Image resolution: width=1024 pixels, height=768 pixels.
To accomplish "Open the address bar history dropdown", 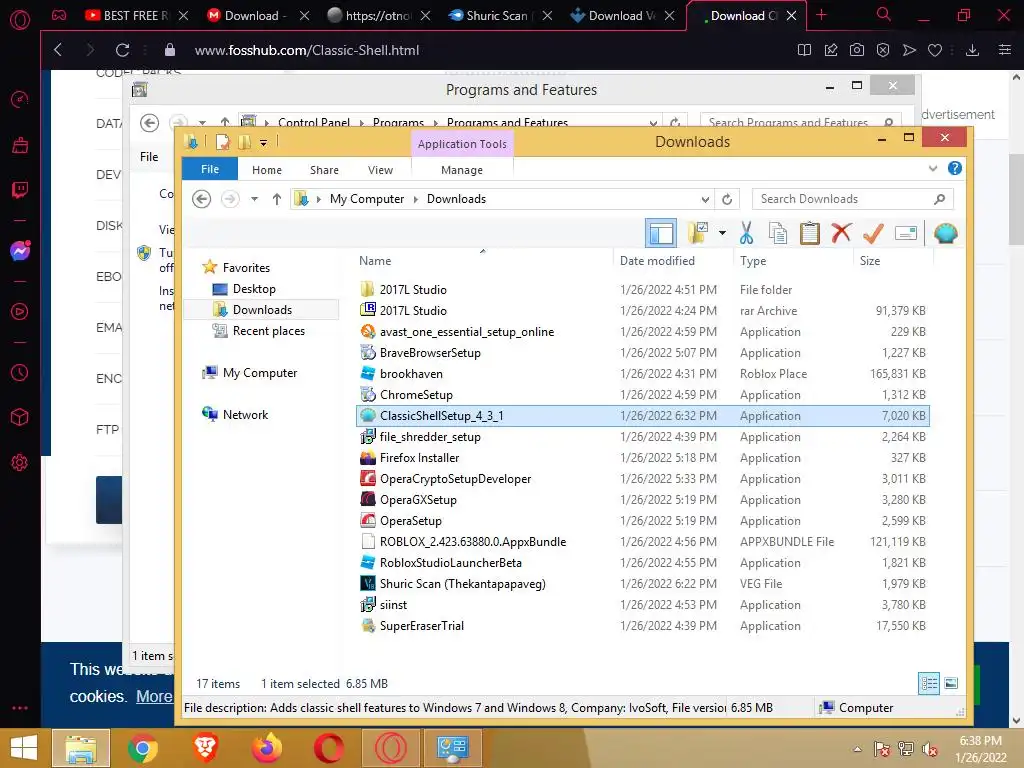I will pos(705,199).
